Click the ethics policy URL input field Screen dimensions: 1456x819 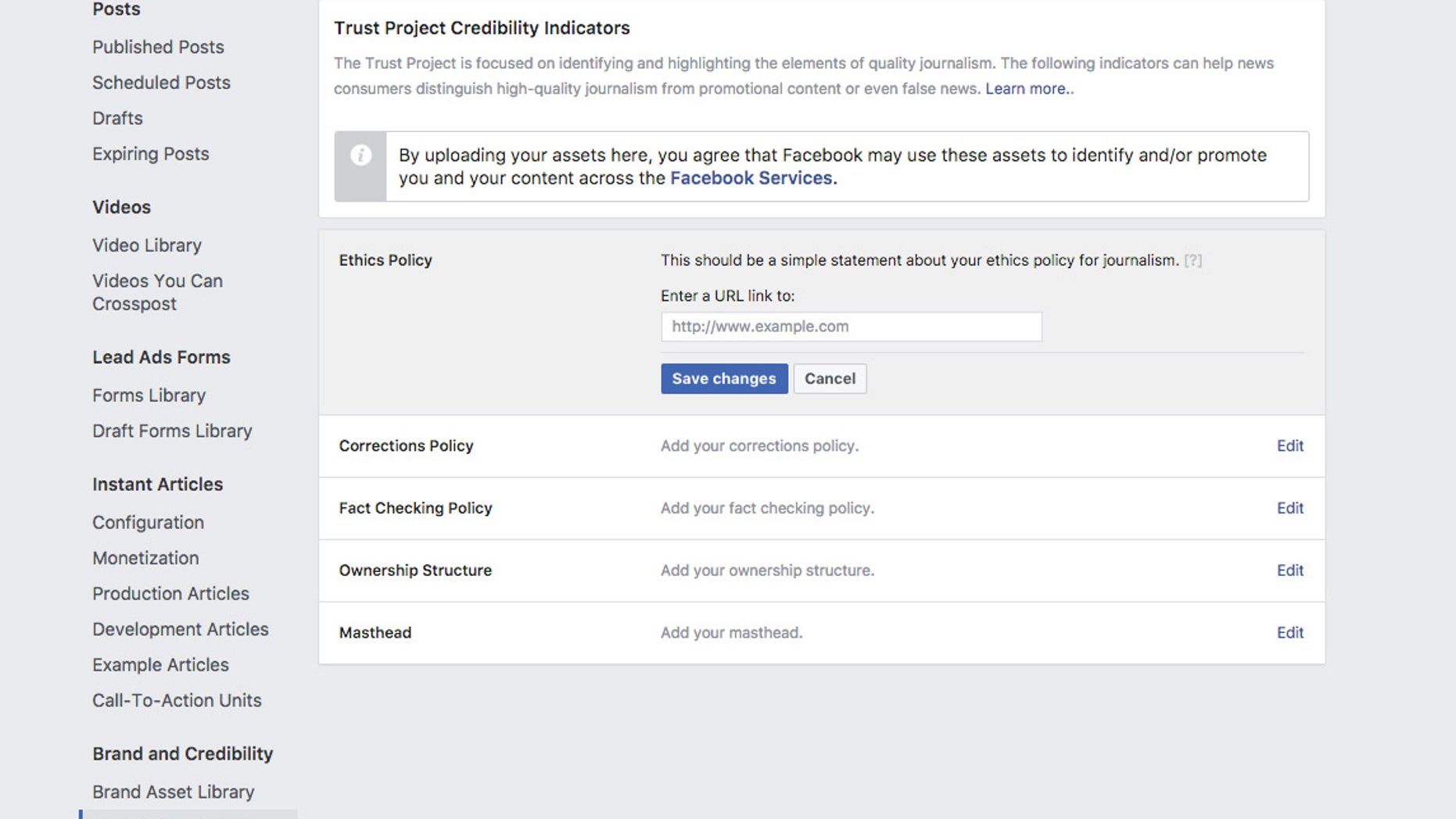pyautogui.click(x=851, y=327)
